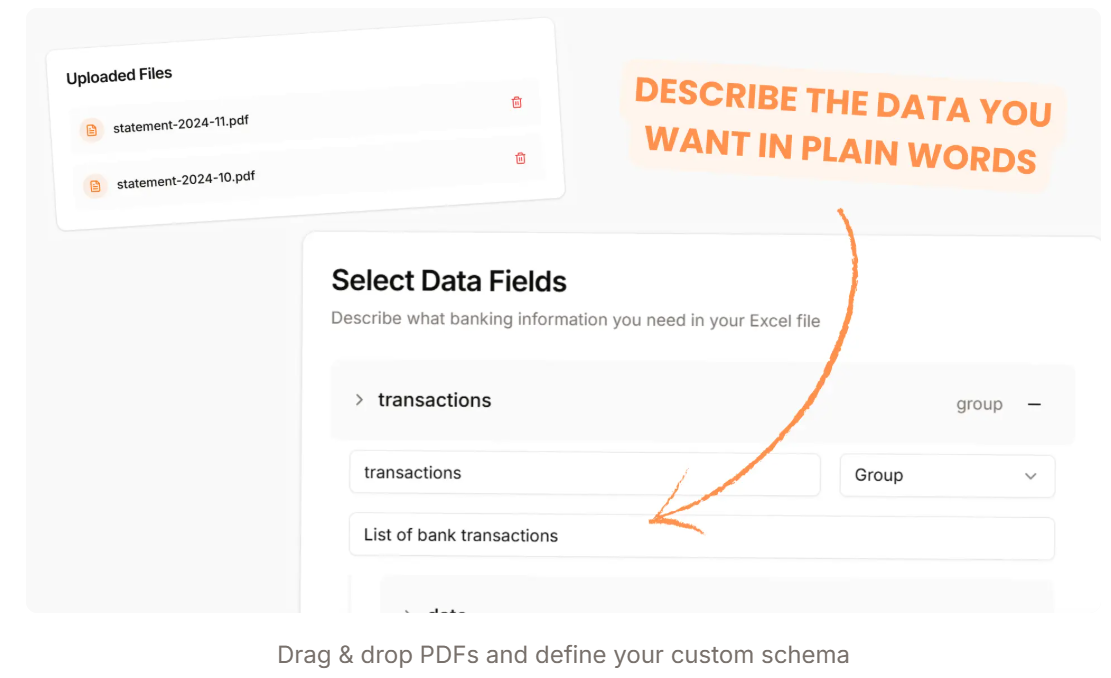1111x678 pixels.
Task: Collapse the transactions group with the minus icon
Action: click(x=1034, y=403)
